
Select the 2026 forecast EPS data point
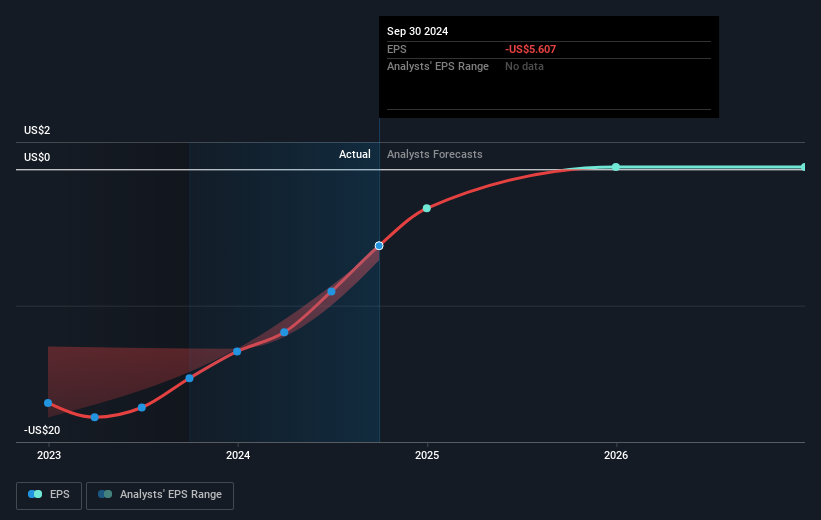click(616, 167)
